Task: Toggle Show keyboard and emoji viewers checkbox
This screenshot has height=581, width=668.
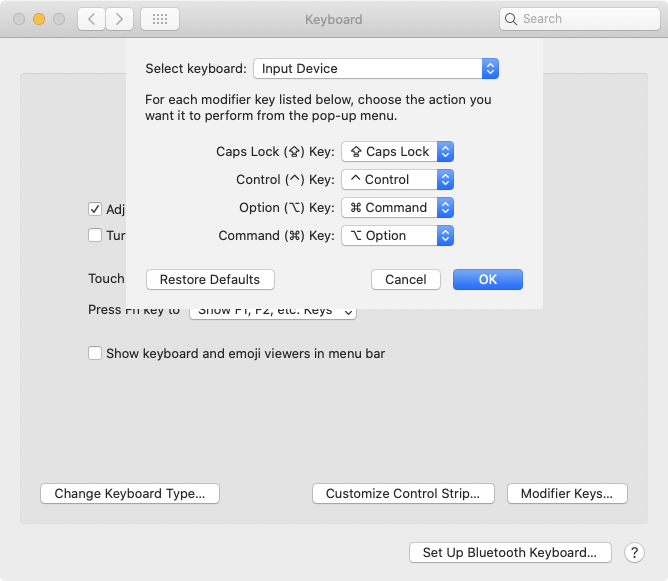Action: point(96,353)
